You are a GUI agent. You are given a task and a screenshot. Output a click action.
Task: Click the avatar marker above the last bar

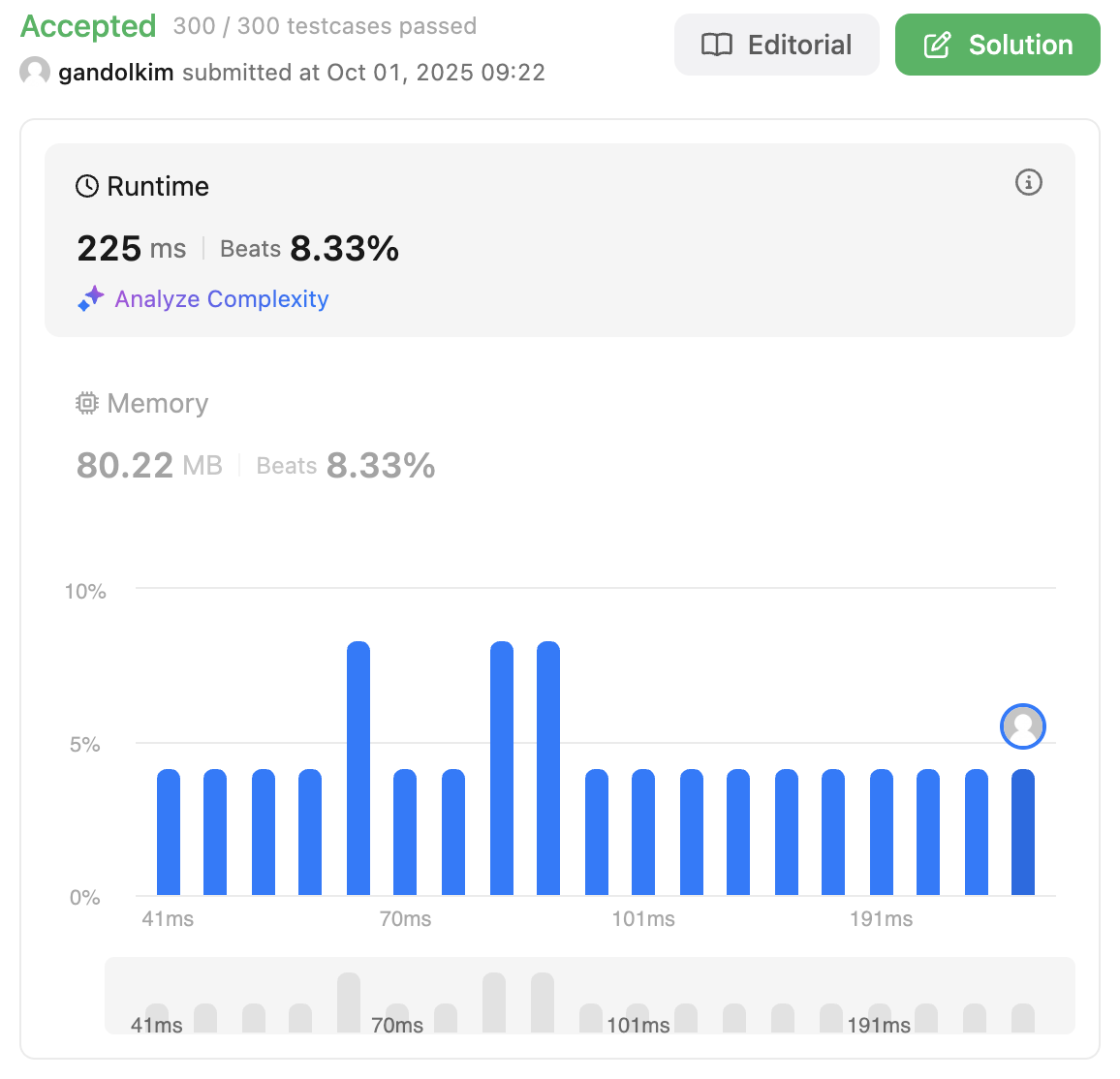click(x=1023, y=726)
